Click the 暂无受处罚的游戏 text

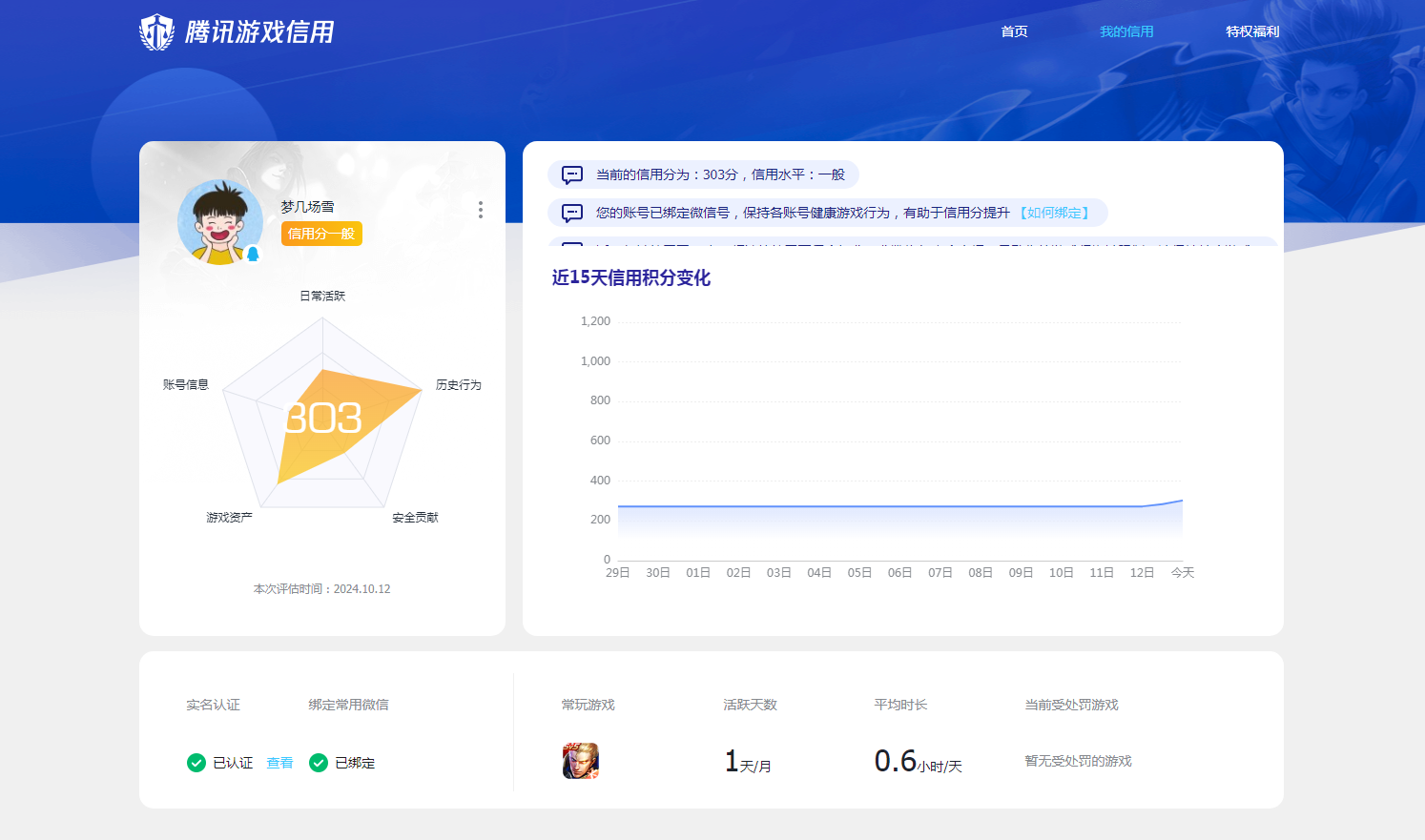(x=1078, y=761)
